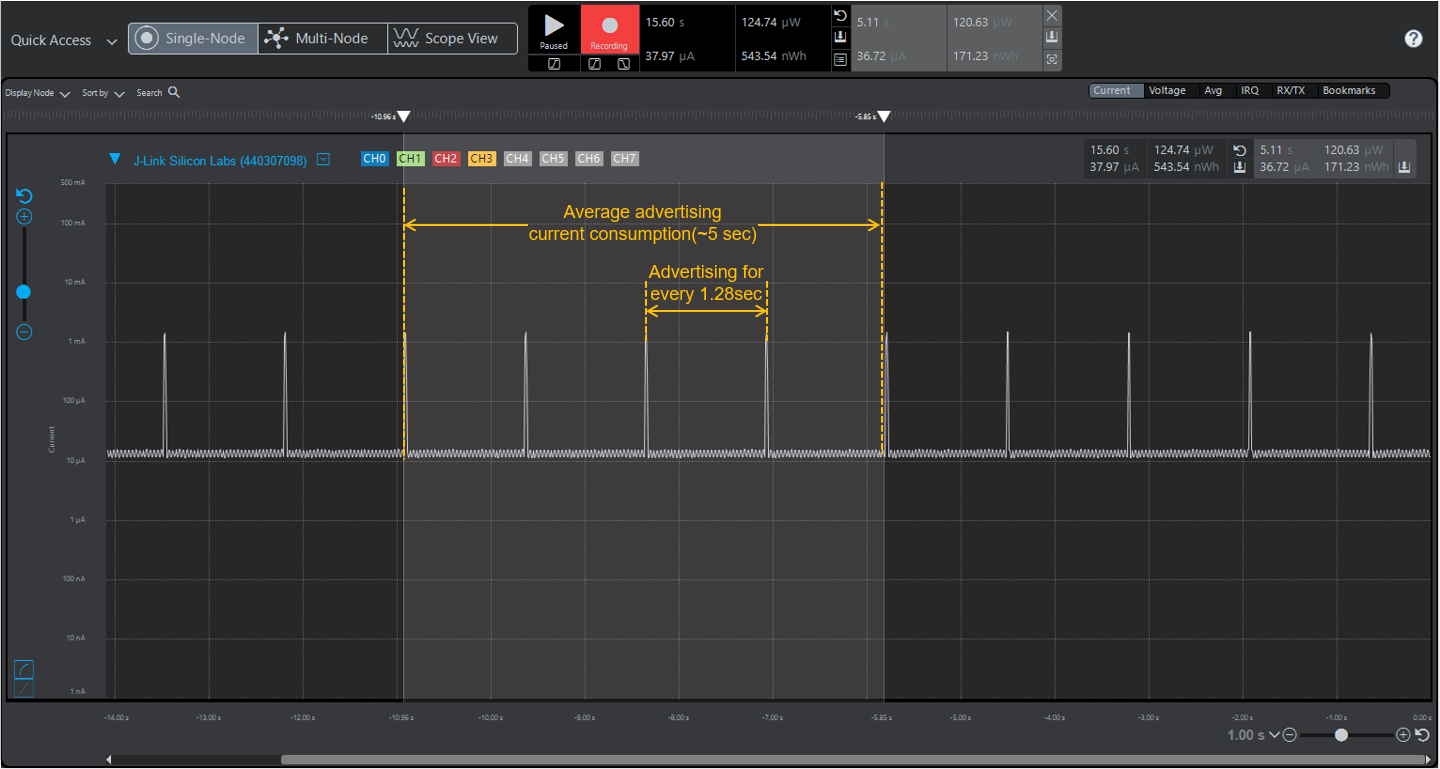
Task: Click the plus icon on vertical zoom
Action: 24,217
